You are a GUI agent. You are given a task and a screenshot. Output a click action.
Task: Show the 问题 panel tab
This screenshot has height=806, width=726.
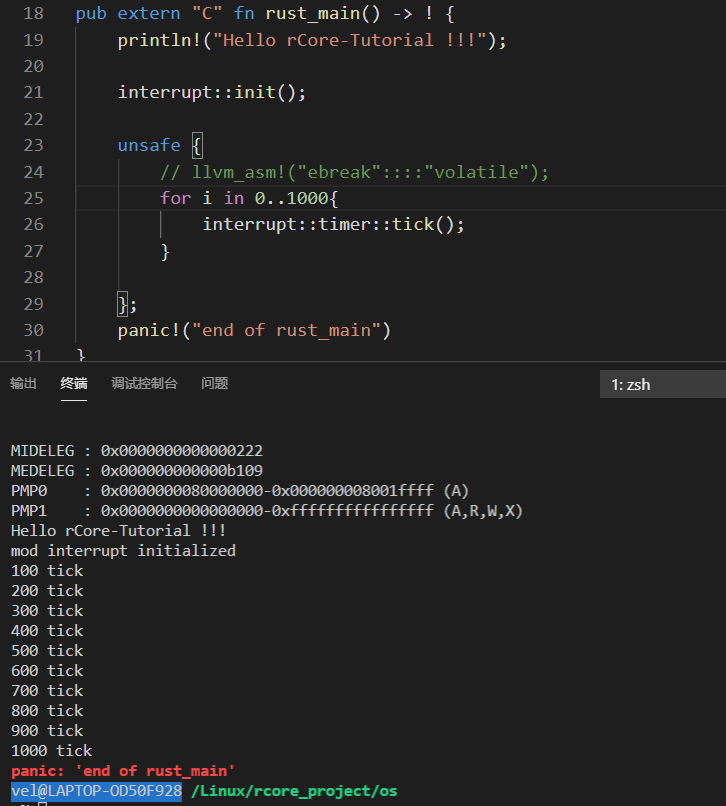click(215, 383)
